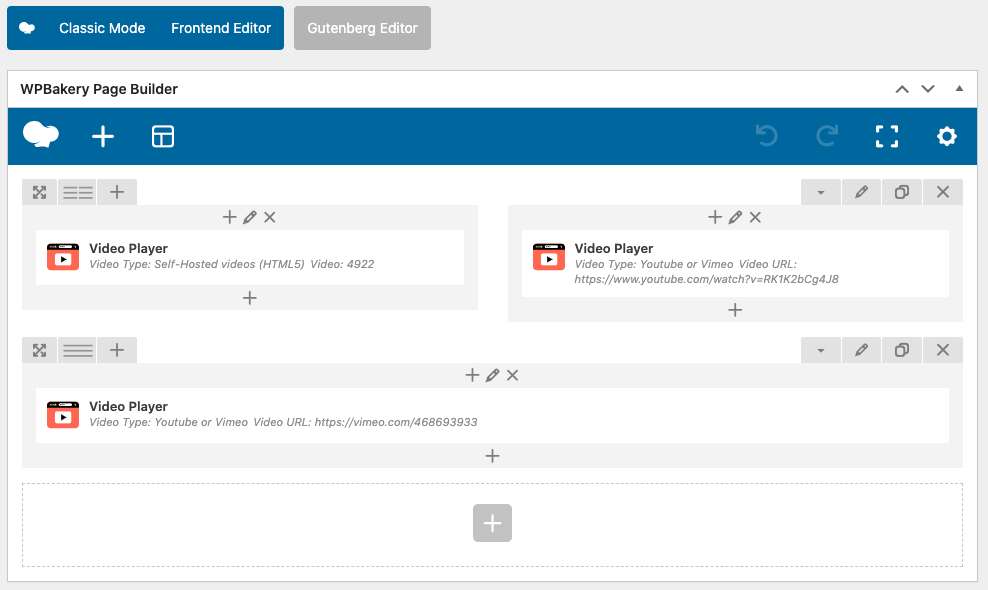Collapse the WPBakery Page Builder panel triangle
988x590 pixels.
959,88
